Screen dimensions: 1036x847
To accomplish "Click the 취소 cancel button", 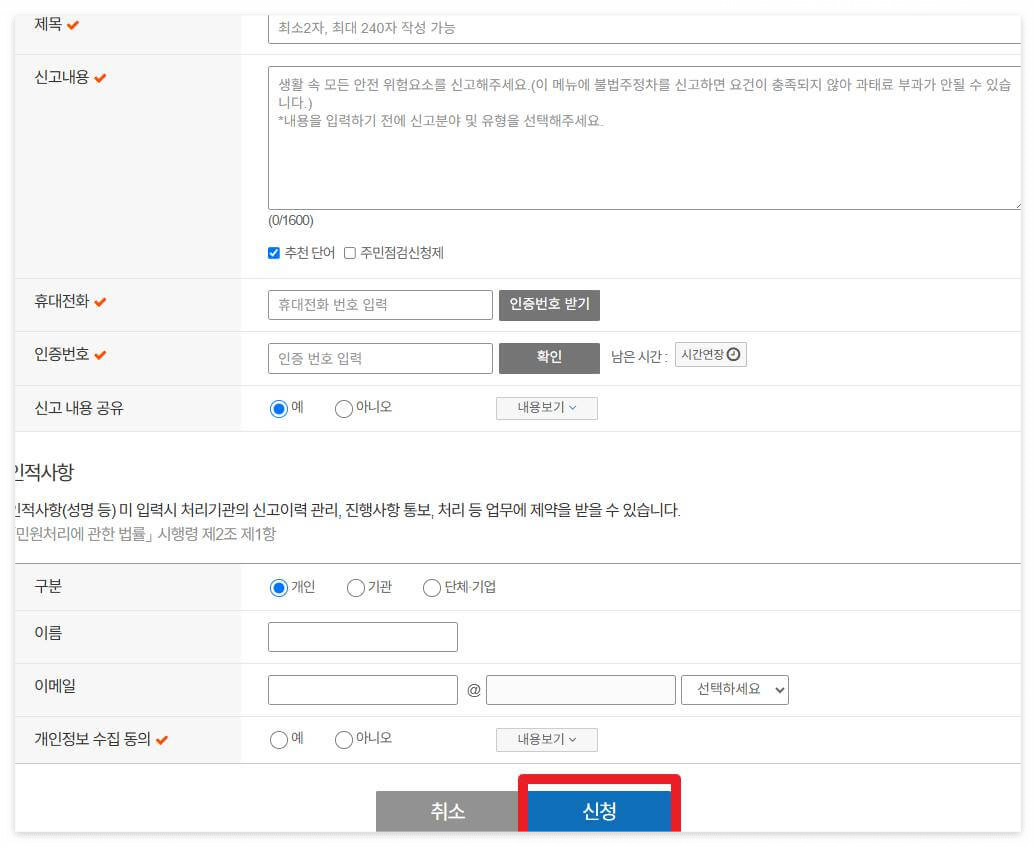I will (x=448, y=811).
